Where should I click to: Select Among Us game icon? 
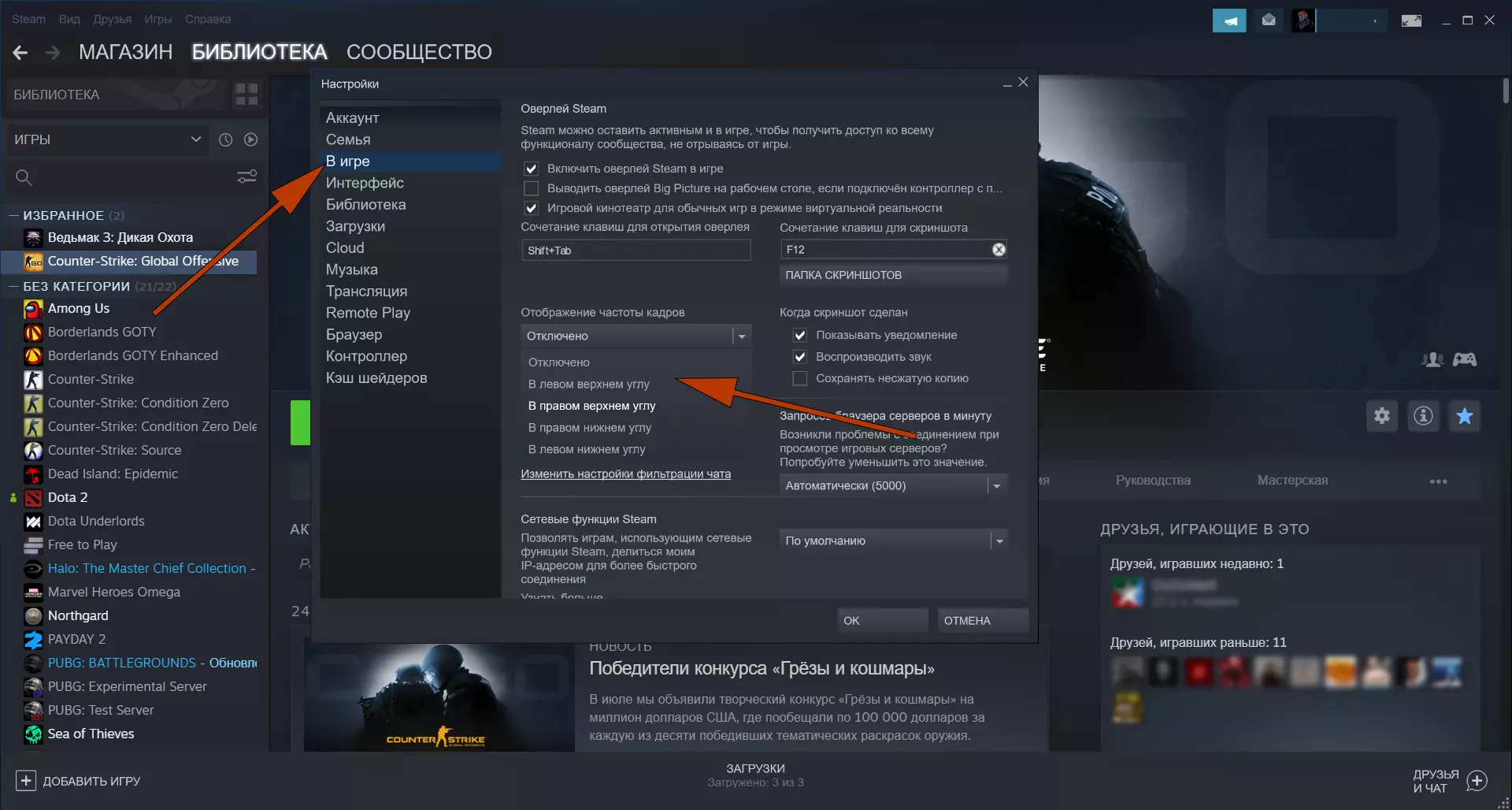33,309
